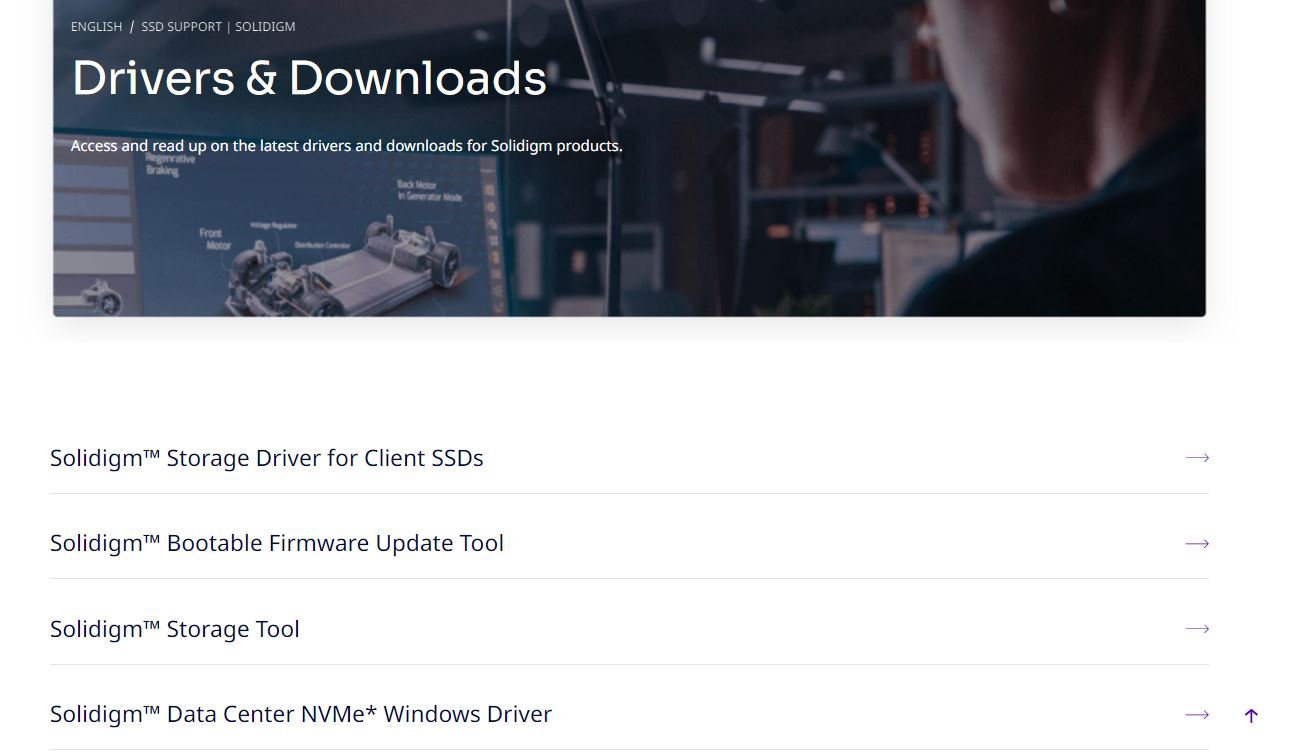
Task: Click the description text about latest drivers
Action: pos(346,146)
